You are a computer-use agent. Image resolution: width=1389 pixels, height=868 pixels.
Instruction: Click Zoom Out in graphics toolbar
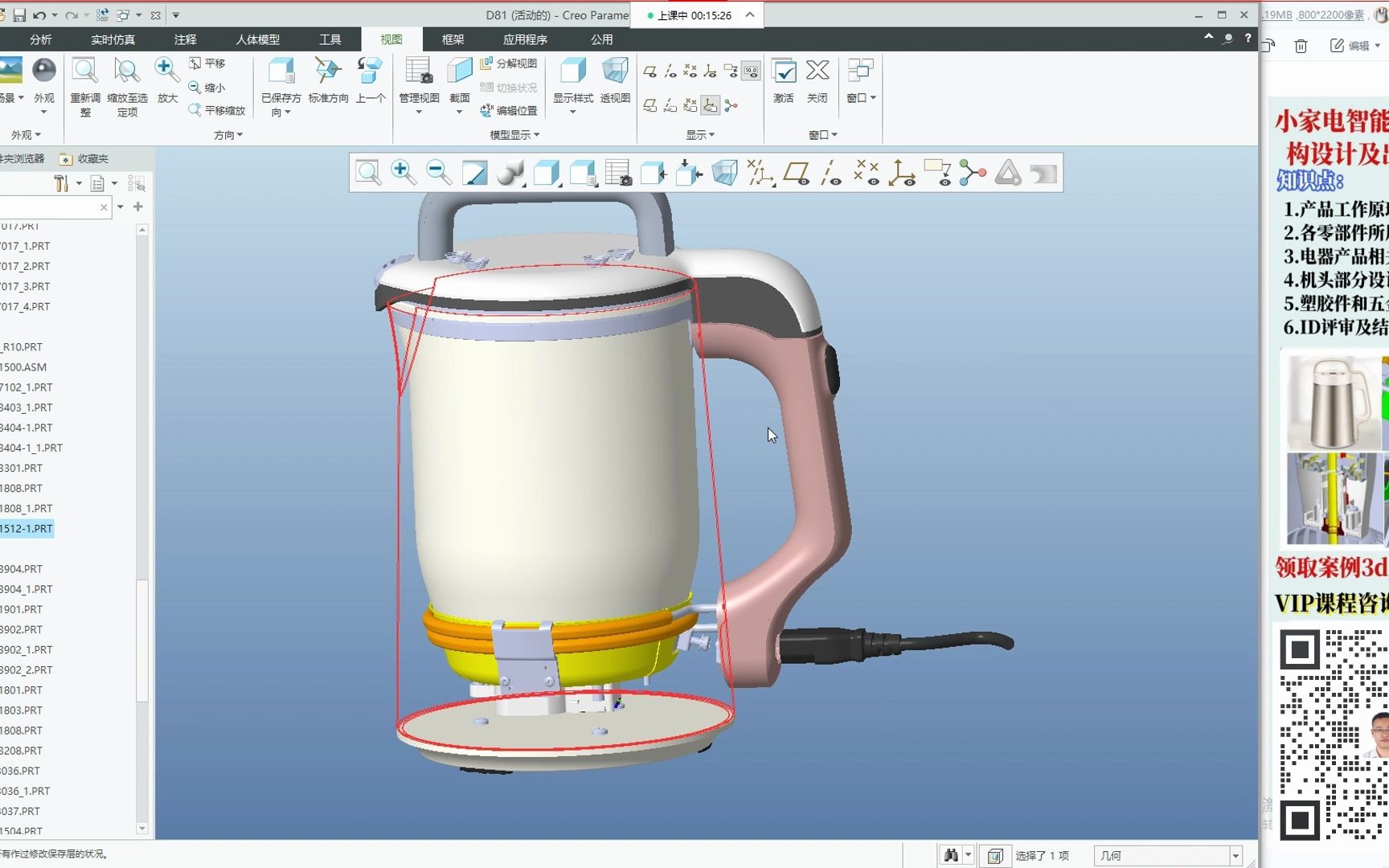pyautogui.click(x=439, y=172)
